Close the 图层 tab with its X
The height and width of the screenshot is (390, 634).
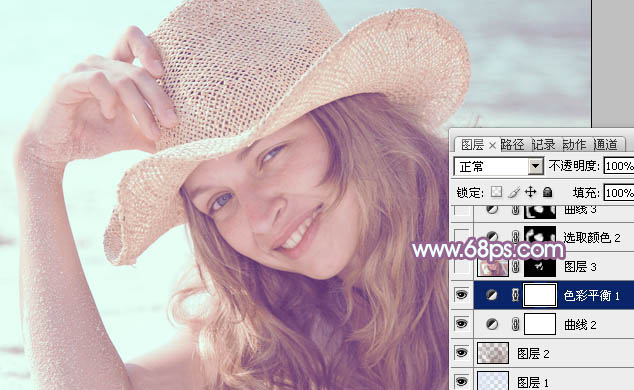(492, 145)
